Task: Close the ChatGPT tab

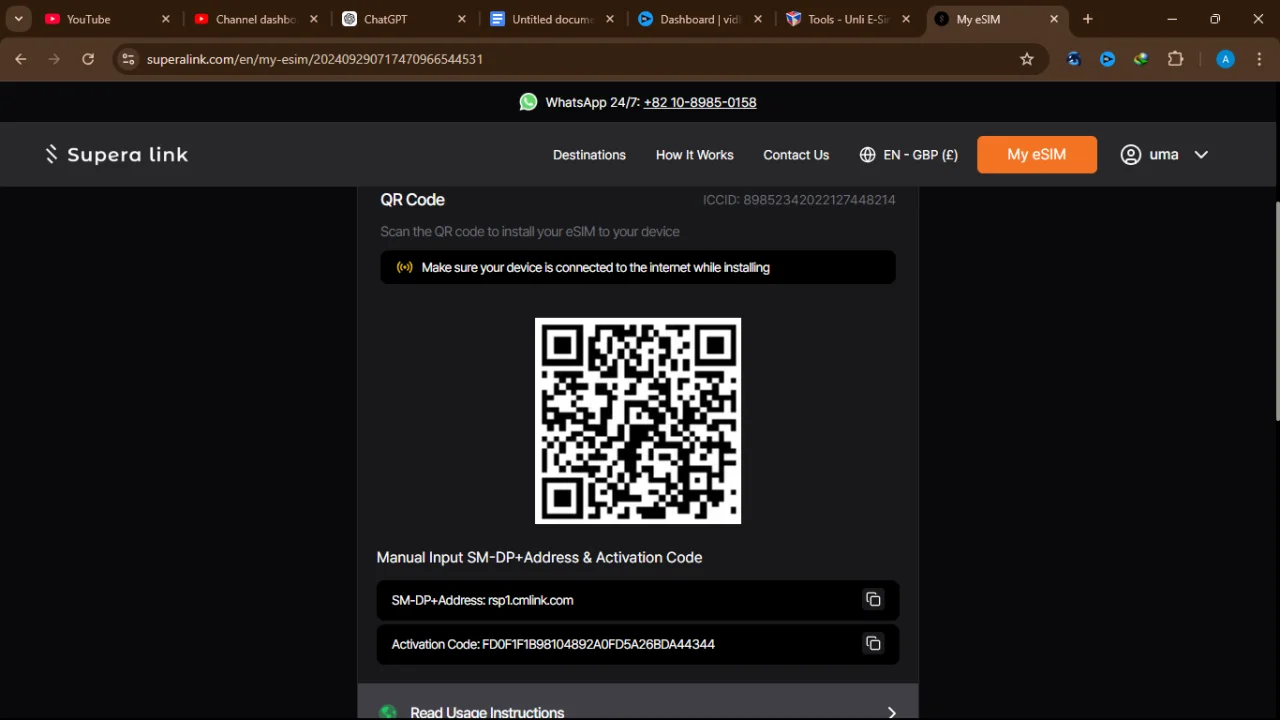Action: coord(462,19)
